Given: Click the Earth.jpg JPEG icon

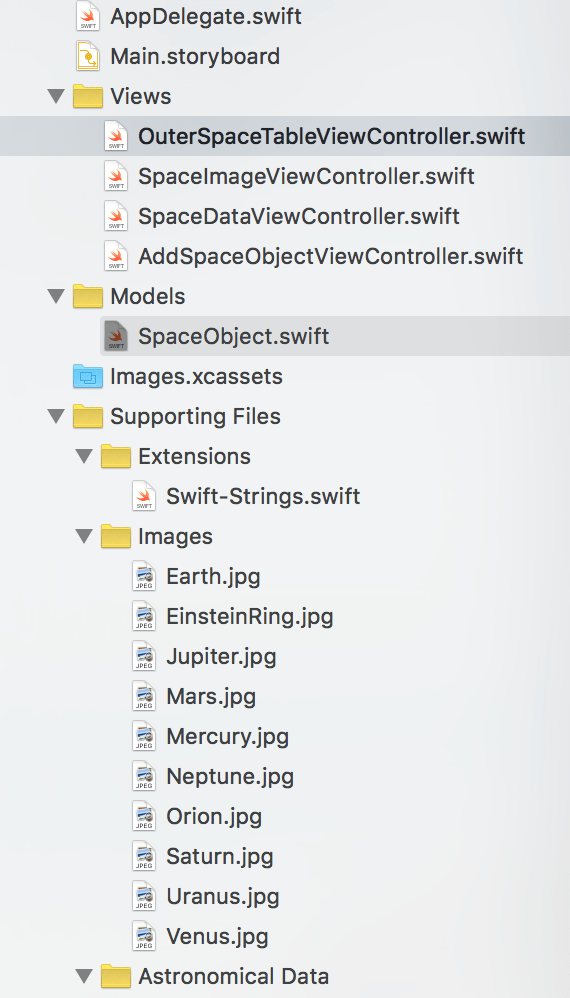Looking at the screenshot, I should click(144, 577).
